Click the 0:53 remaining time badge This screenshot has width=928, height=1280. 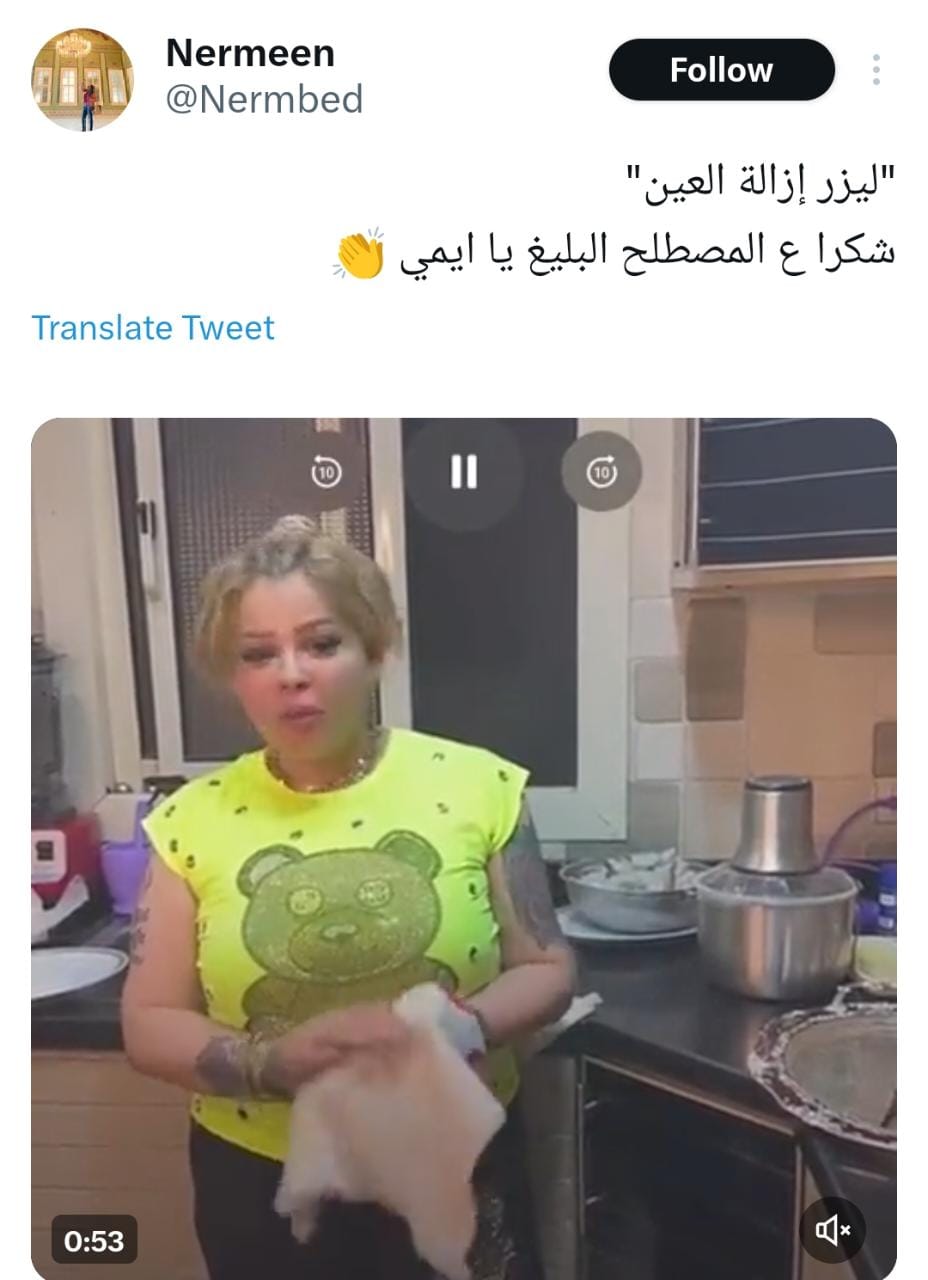coord(94,1241)
